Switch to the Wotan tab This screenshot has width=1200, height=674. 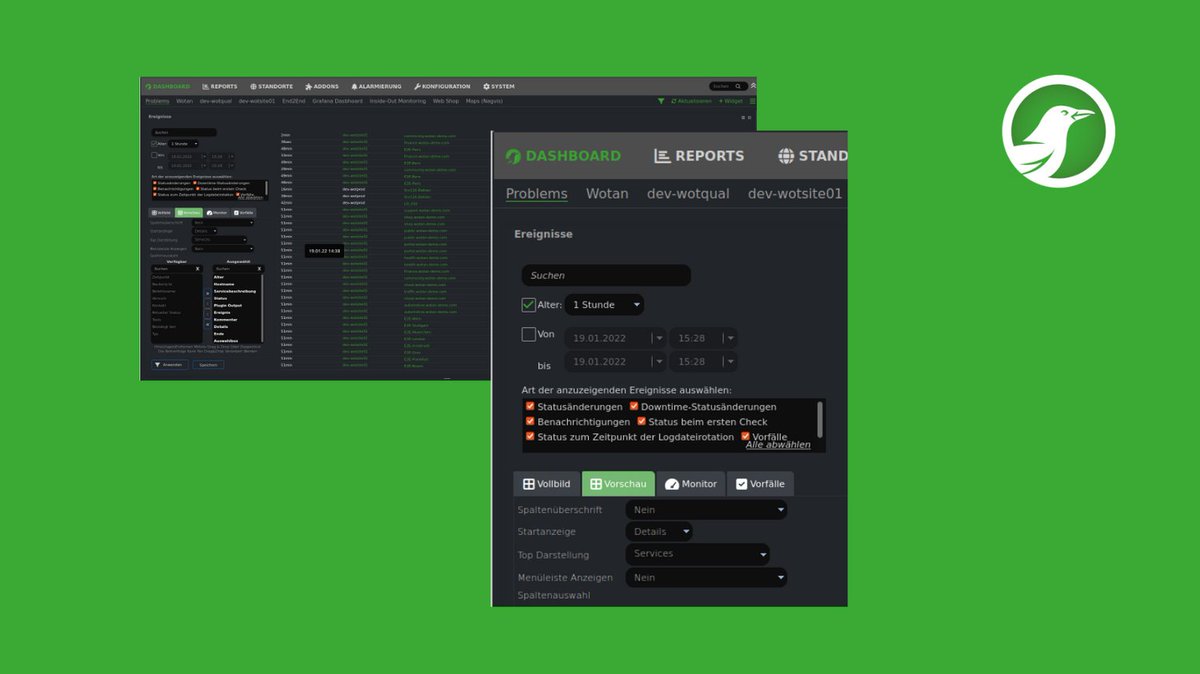click(607, 193)
